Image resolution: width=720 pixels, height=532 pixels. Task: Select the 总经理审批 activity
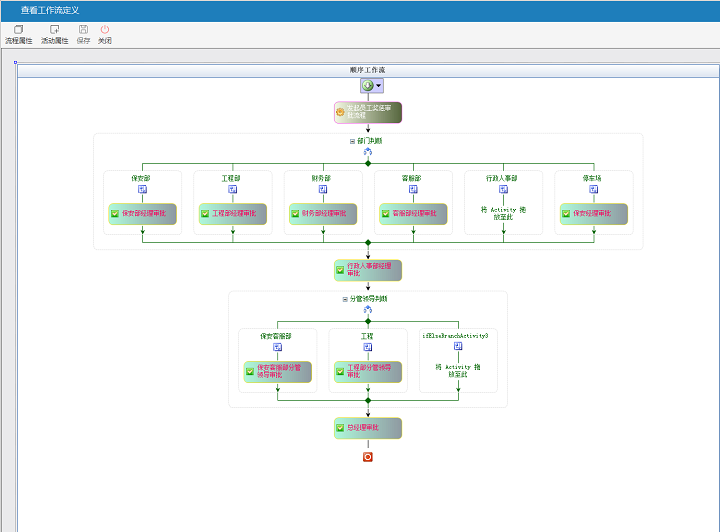[x=368, y=428]
